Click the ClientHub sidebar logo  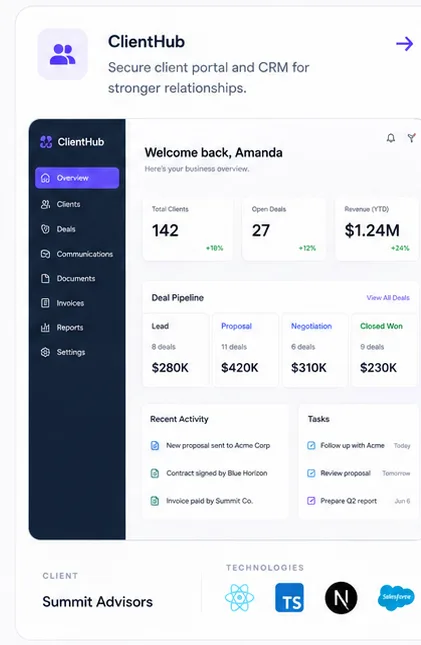pyautogui.click(x=72, y=142)
